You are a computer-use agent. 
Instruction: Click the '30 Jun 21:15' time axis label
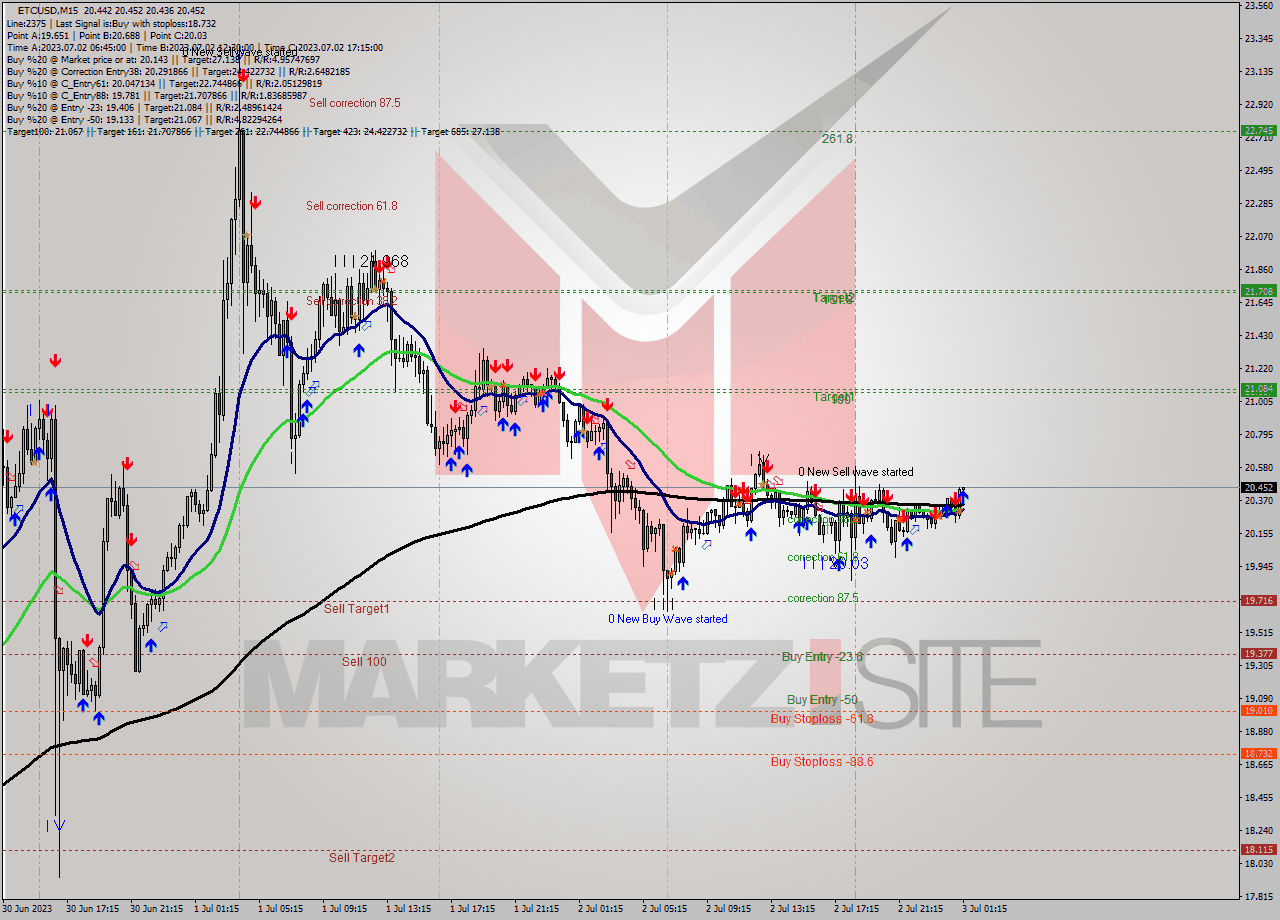click(156, 909)
